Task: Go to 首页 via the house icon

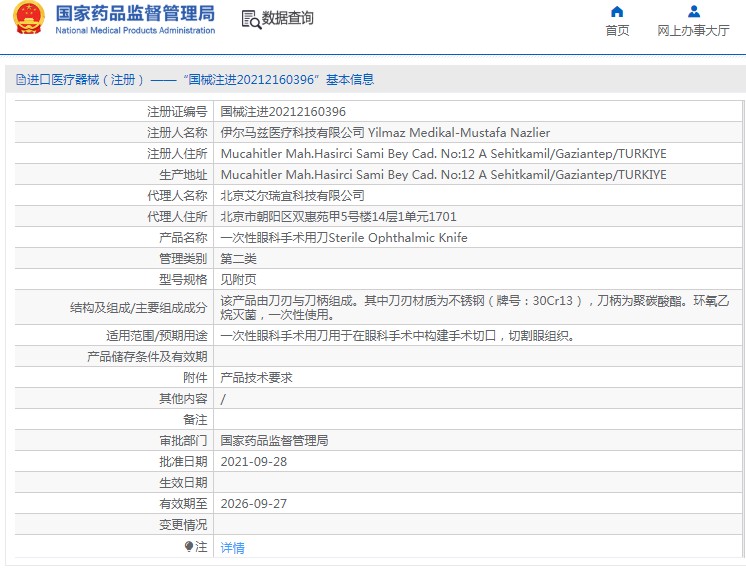Action: tap(617, 11)
